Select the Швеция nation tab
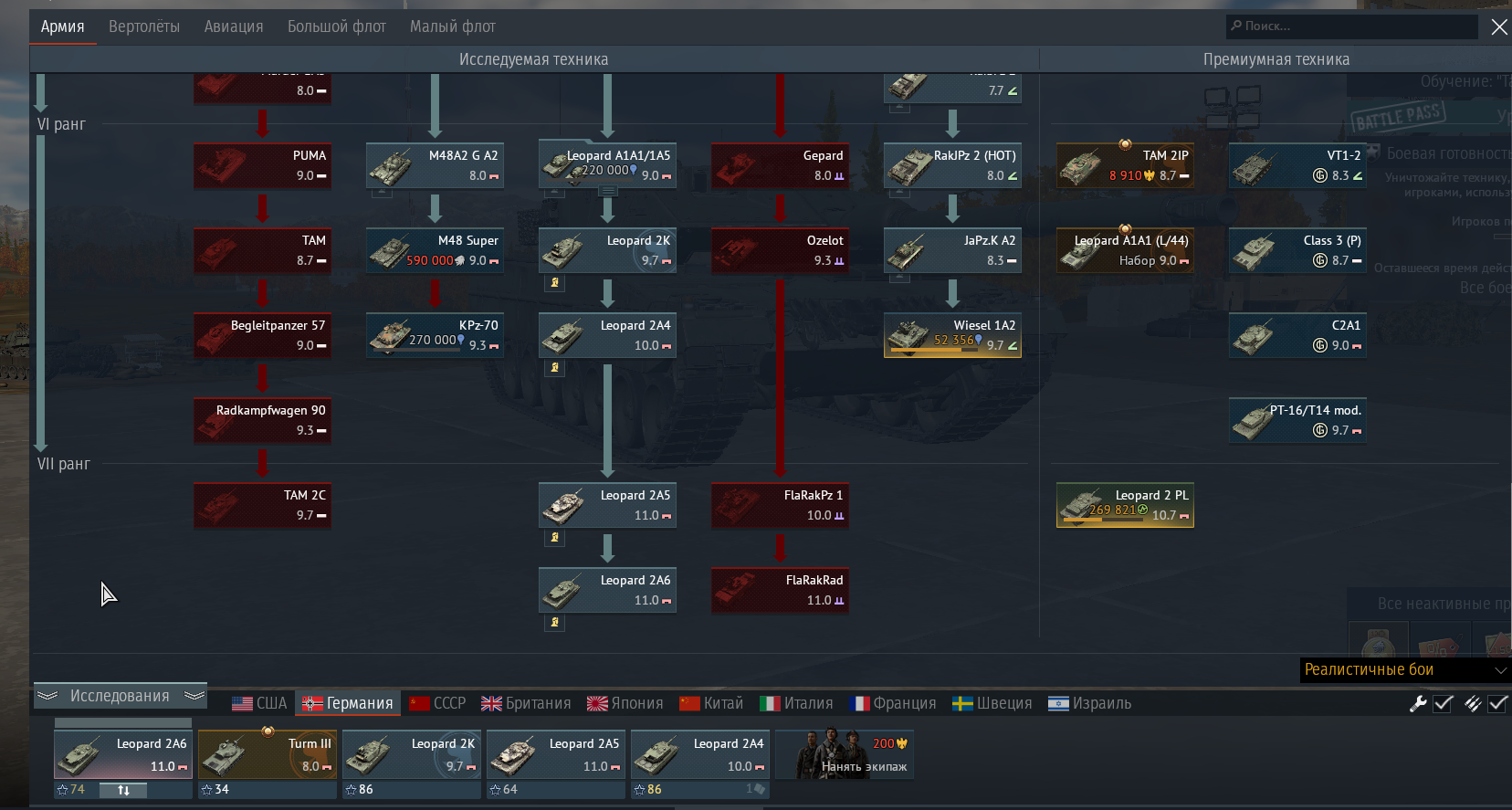The width and height of the screenshot is (1512, 810). point(992,703)
